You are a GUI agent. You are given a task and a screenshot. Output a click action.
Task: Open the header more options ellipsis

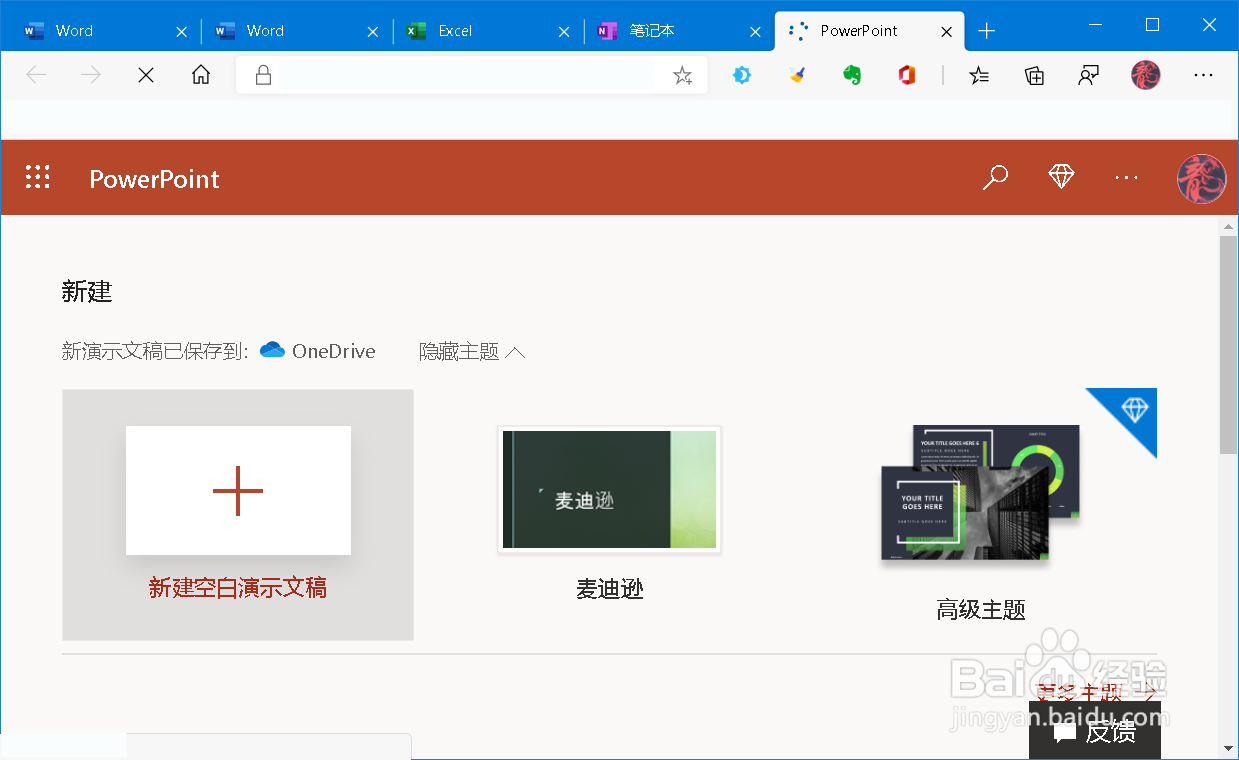click(1127, 178)
